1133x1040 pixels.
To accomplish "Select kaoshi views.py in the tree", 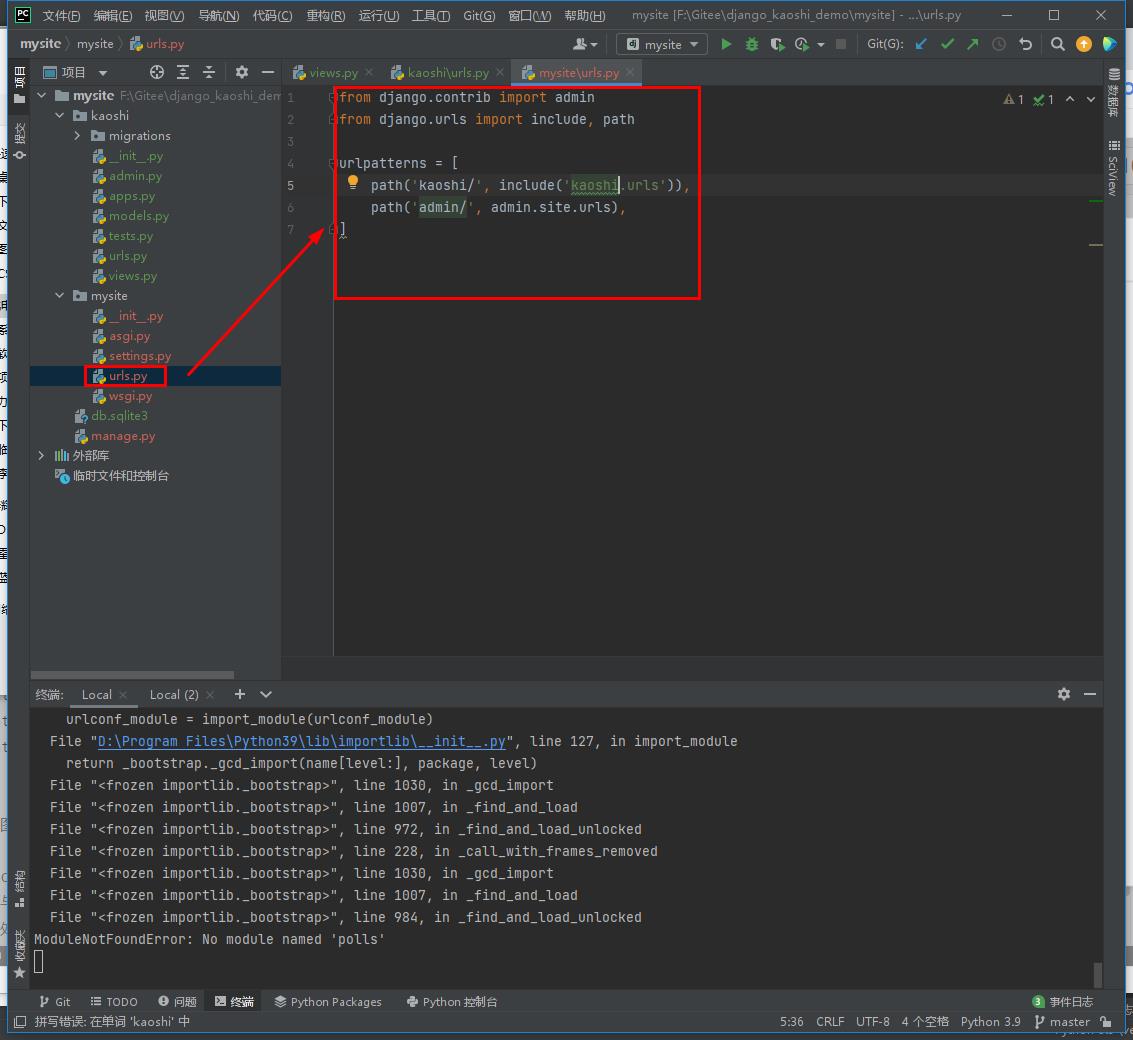I will 133,276.
